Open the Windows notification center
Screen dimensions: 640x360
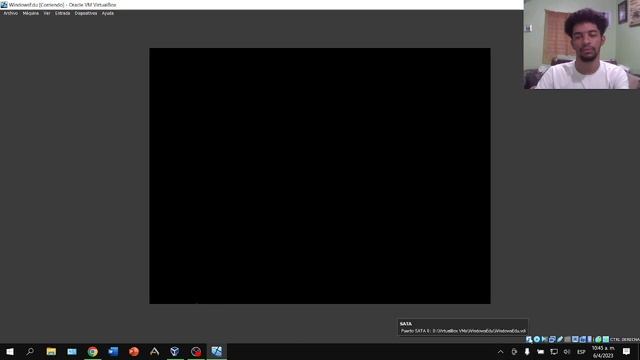click(x=627, y=351)
